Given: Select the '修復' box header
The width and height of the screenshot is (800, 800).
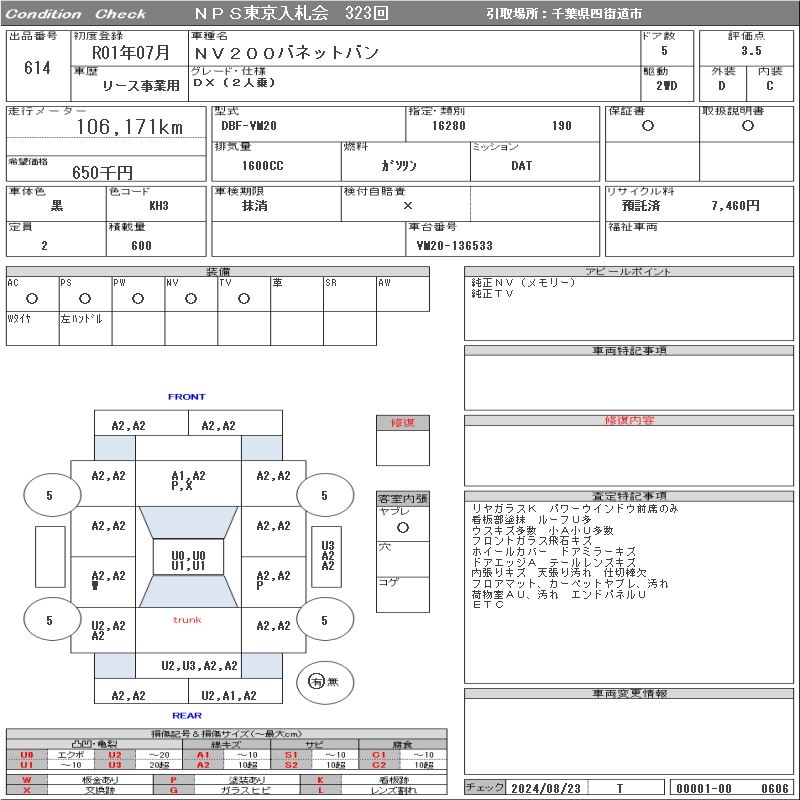Looking at the screenshot, I should point(403,422).
